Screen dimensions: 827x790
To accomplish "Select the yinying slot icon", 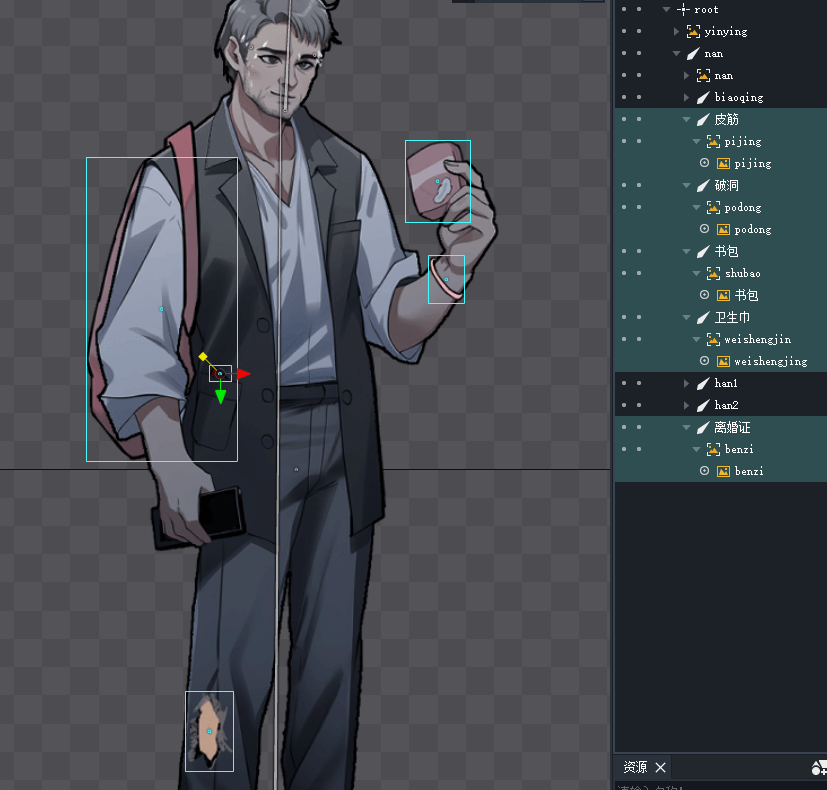I will click(x=693, y=31).
